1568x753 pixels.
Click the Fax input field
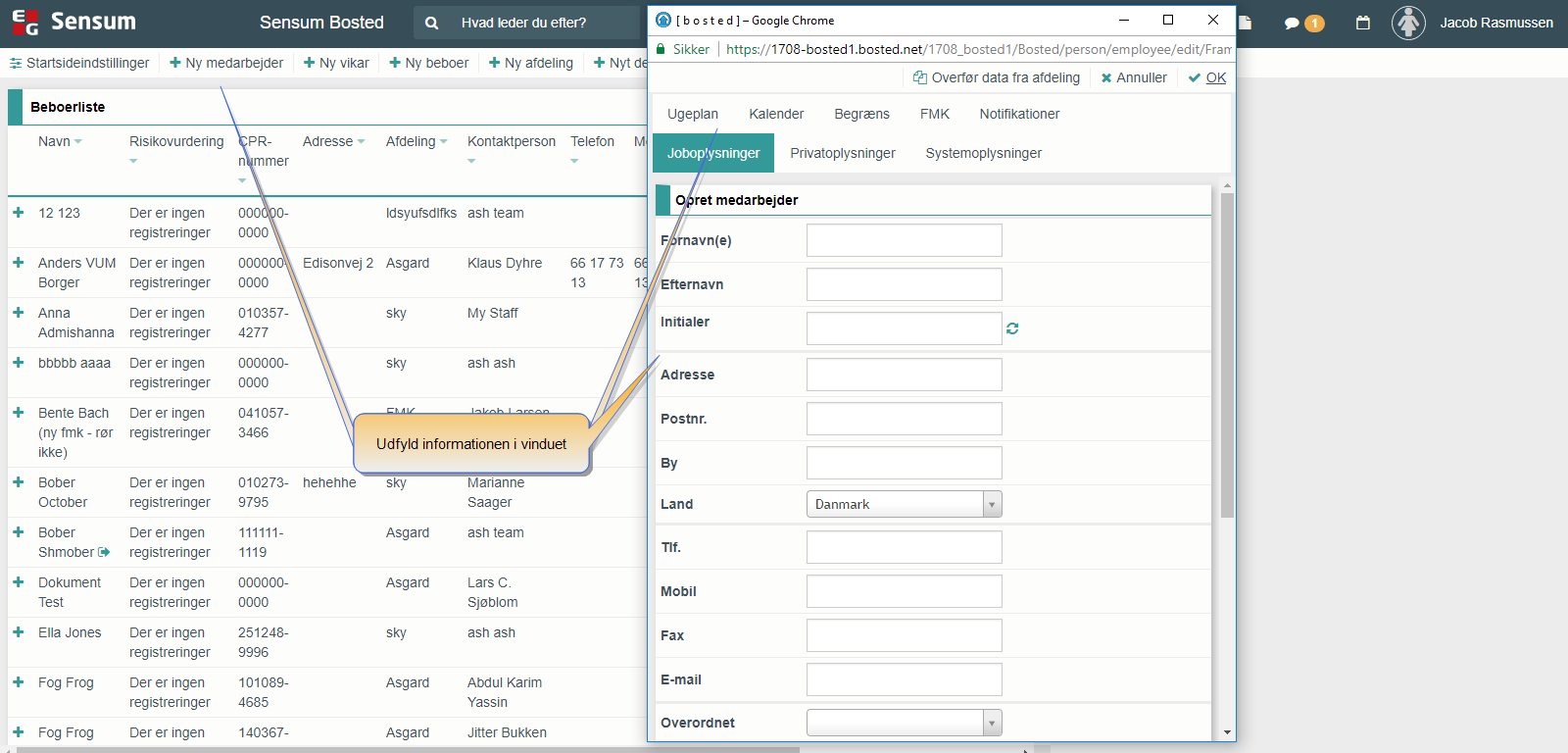coord(904,635)
